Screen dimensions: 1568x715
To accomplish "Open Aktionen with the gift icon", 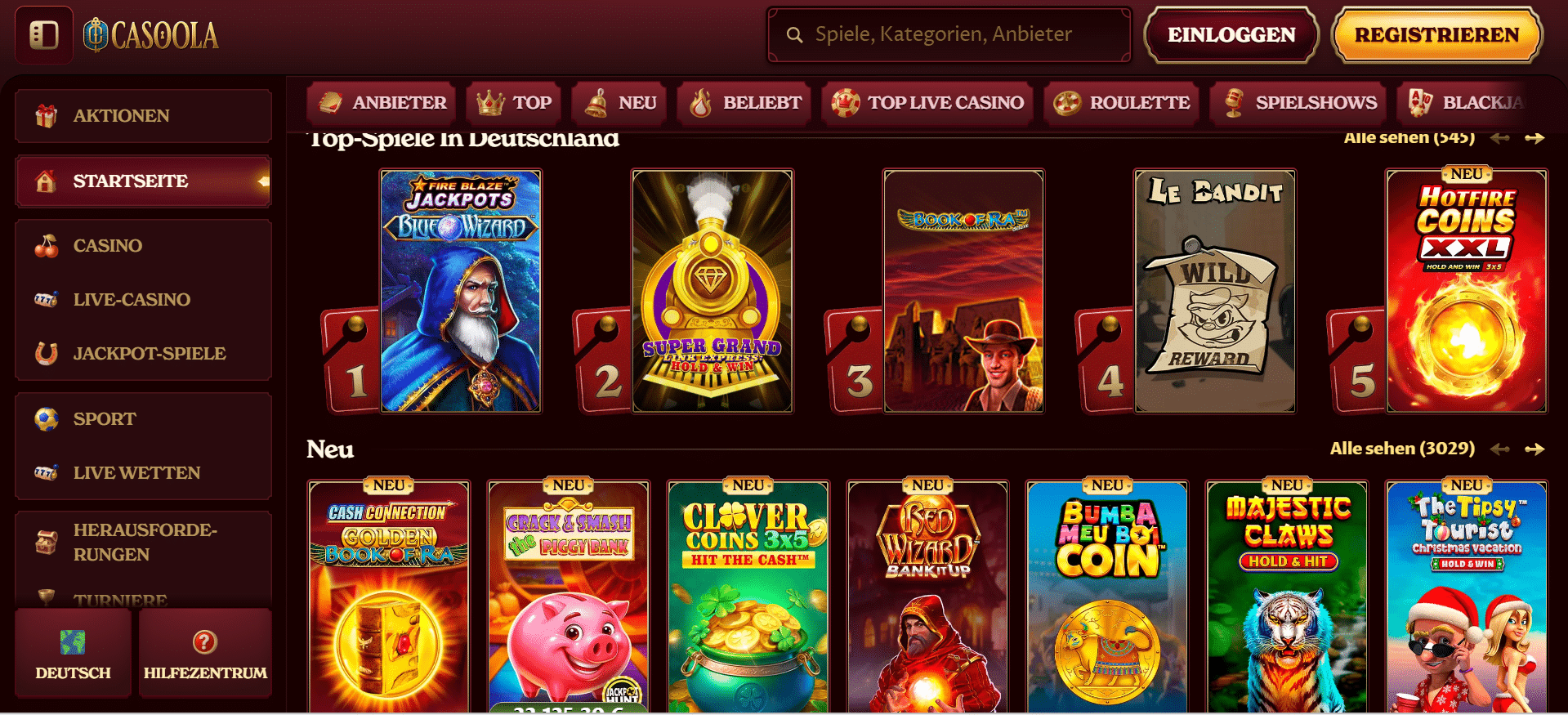I will point(47,116).
